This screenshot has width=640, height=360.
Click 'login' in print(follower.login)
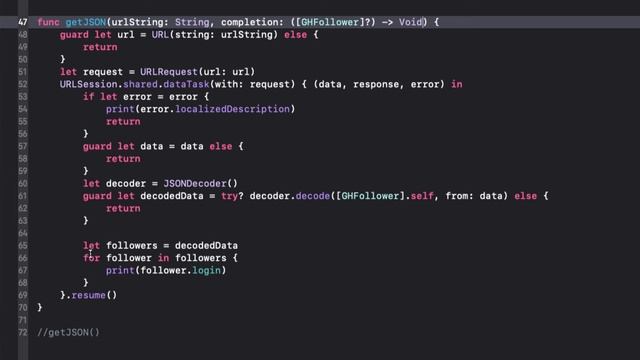point(207,271)
